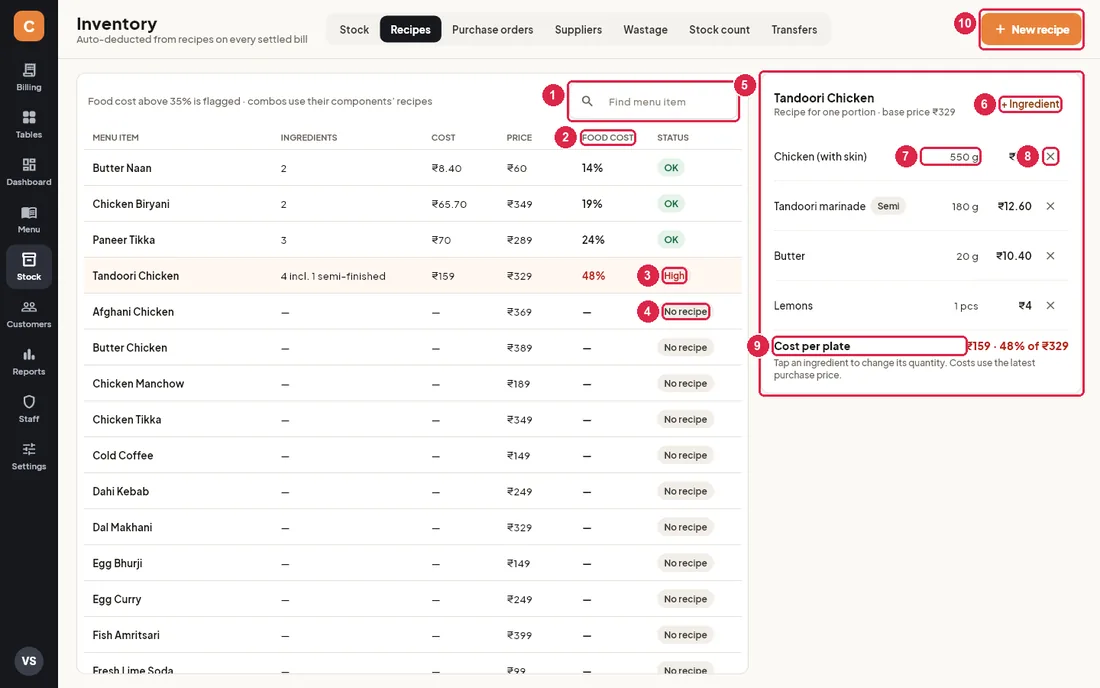The width and height of the screenshot is (1100, 688).
Task: Open the VS user avatar
Action: point(29,661)
